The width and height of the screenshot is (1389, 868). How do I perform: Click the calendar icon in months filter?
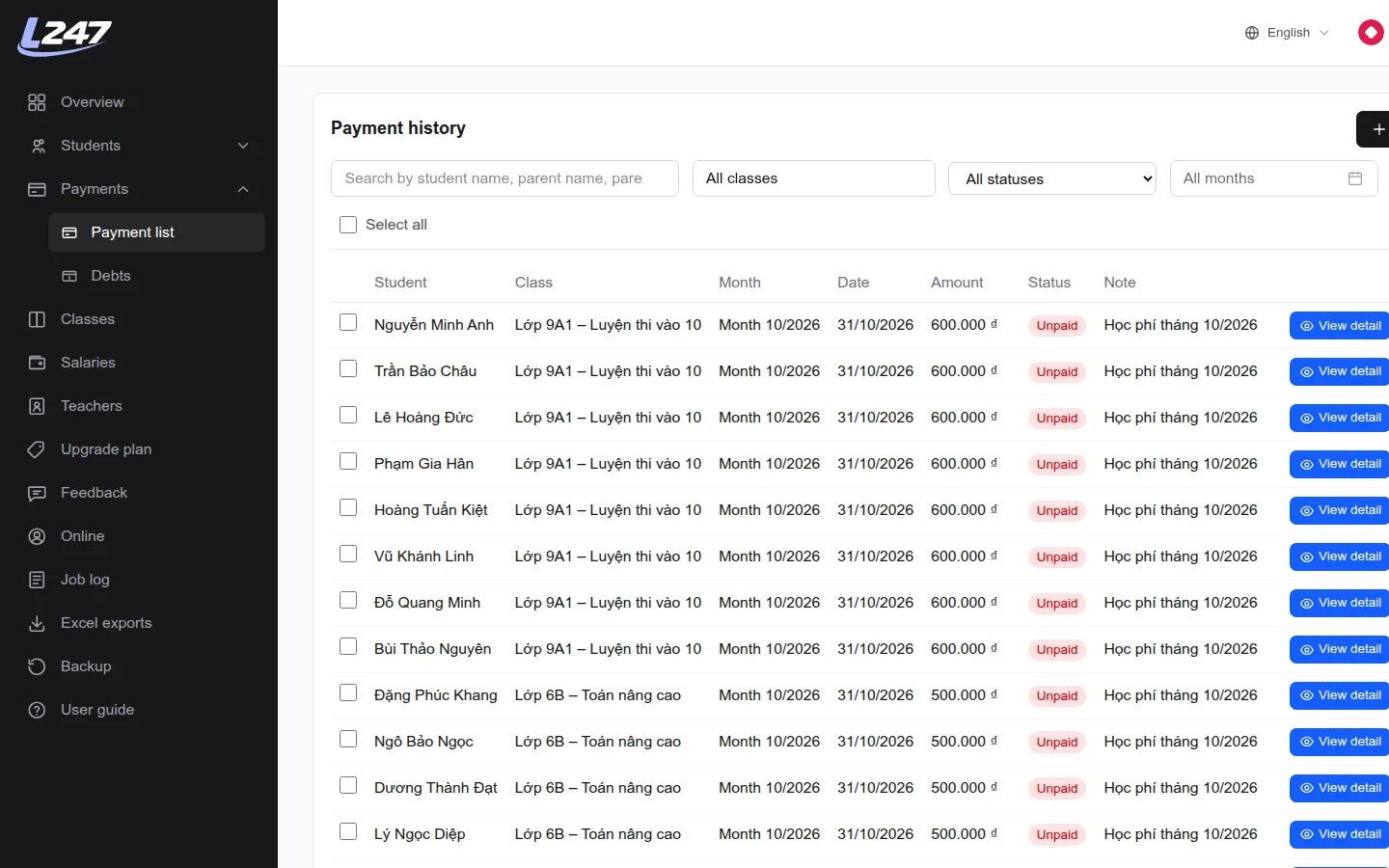coord(1355,178)
